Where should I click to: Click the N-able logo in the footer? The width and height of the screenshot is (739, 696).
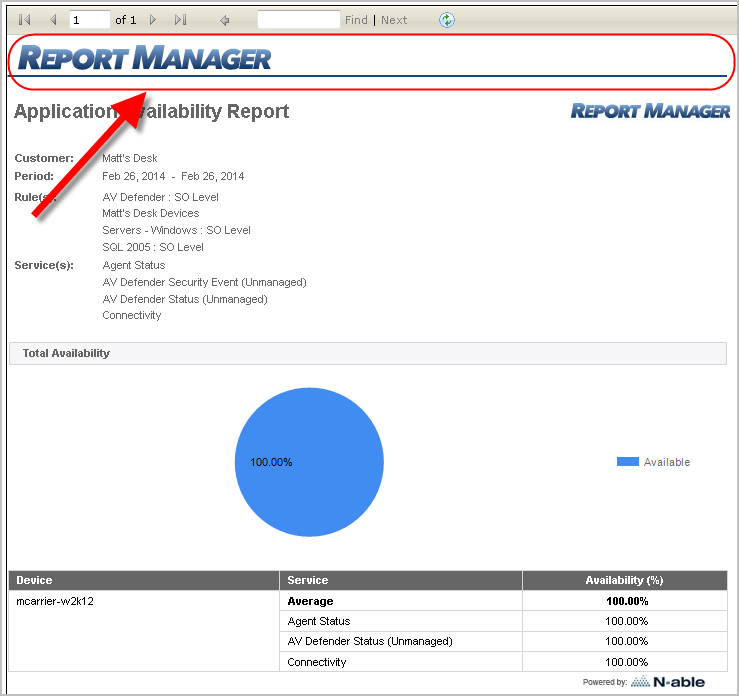click(x=668, y=681)
